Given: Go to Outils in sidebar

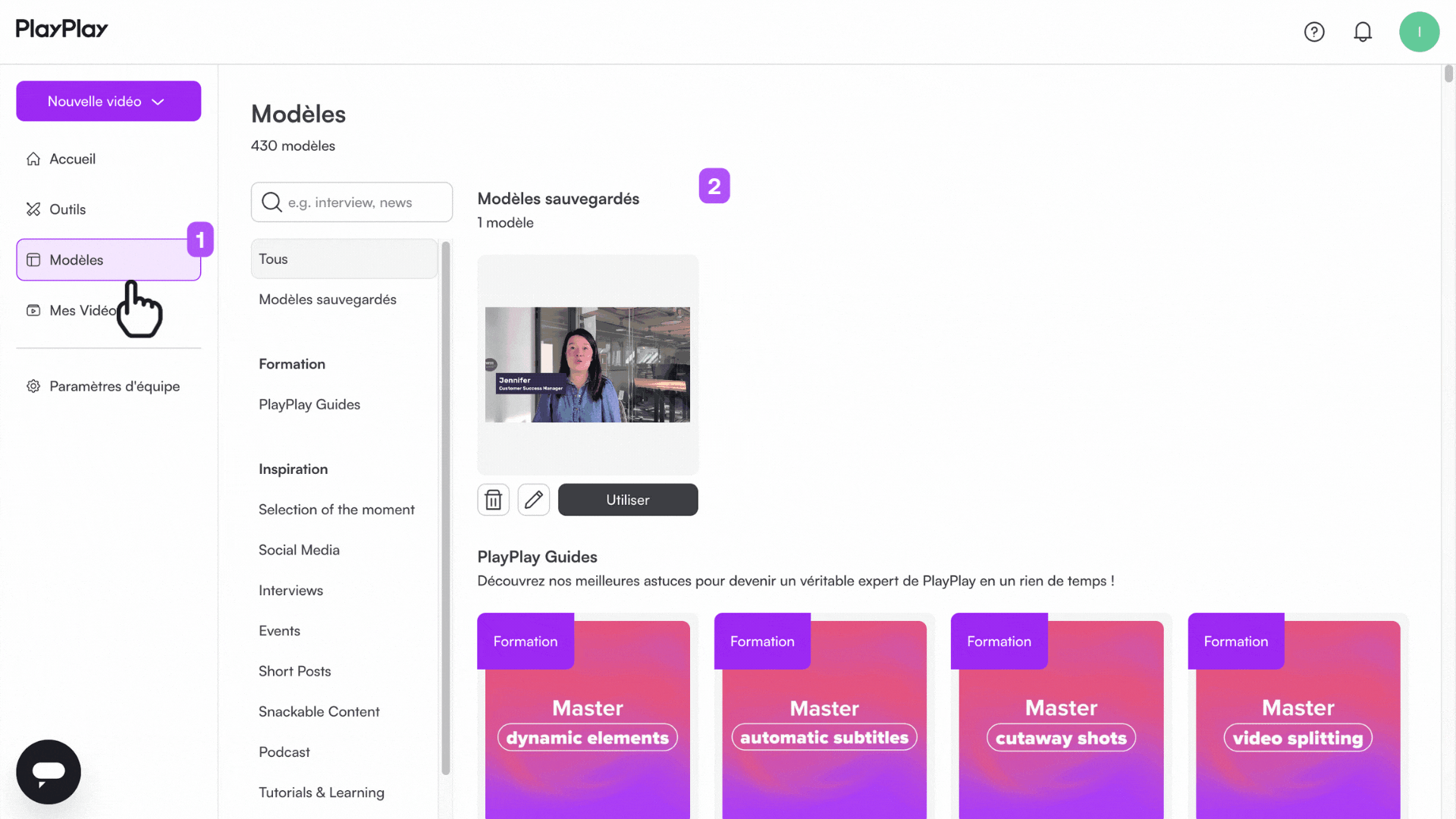Looking at the screenshot, I should (x=67, y=209).
